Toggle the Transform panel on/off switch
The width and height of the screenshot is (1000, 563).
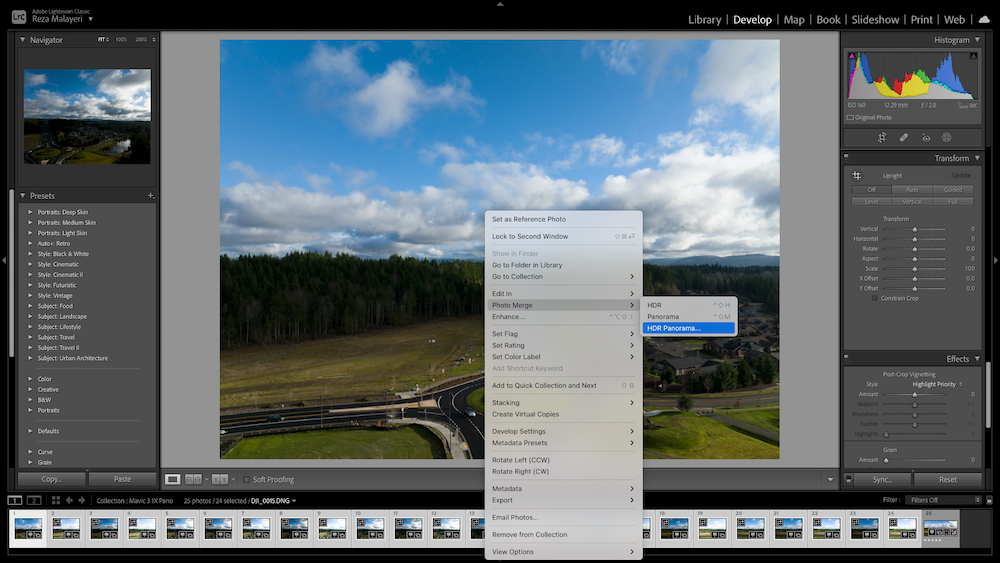[846, 156]
